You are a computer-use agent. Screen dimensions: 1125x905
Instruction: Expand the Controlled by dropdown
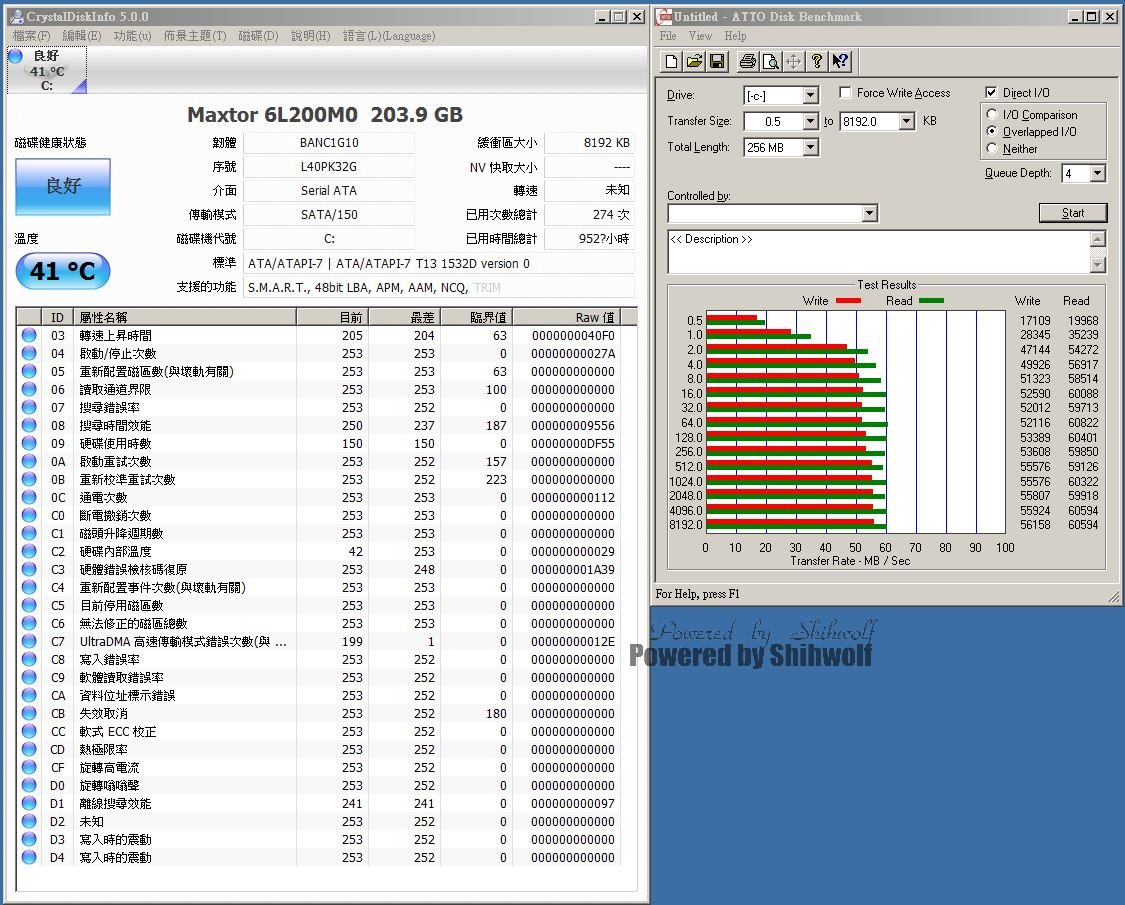click(869, 213)
